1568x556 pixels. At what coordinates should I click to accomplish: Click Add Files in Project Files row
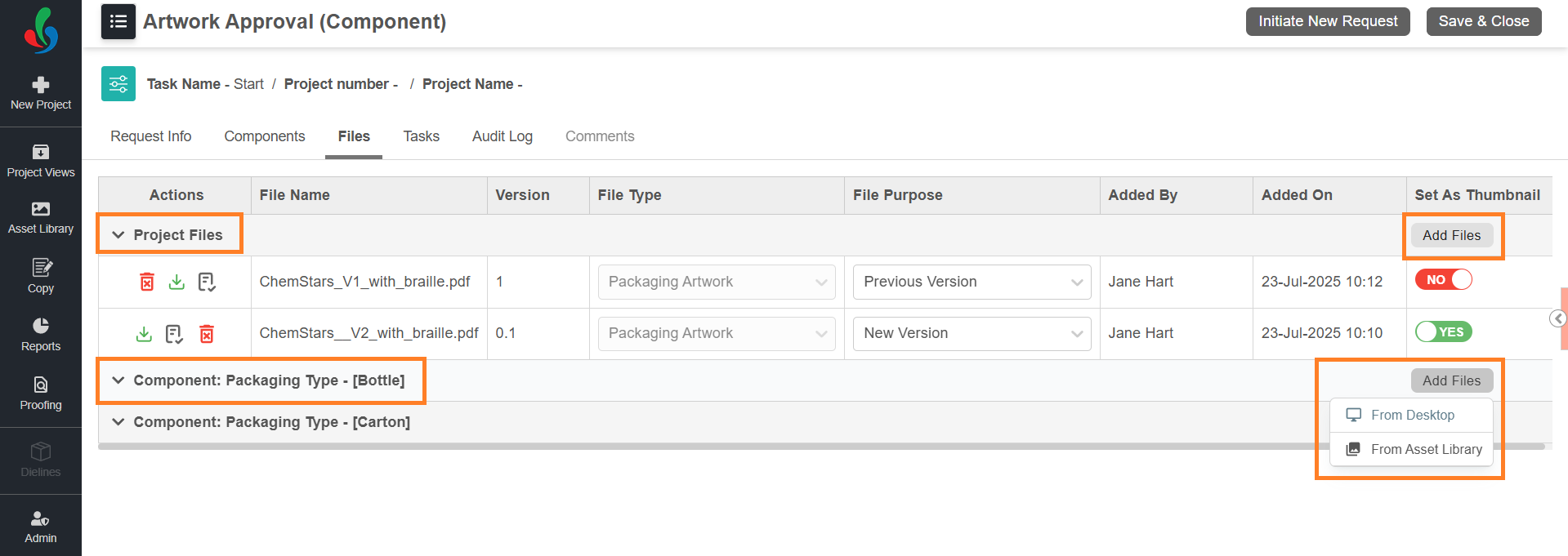point(1452,235)
